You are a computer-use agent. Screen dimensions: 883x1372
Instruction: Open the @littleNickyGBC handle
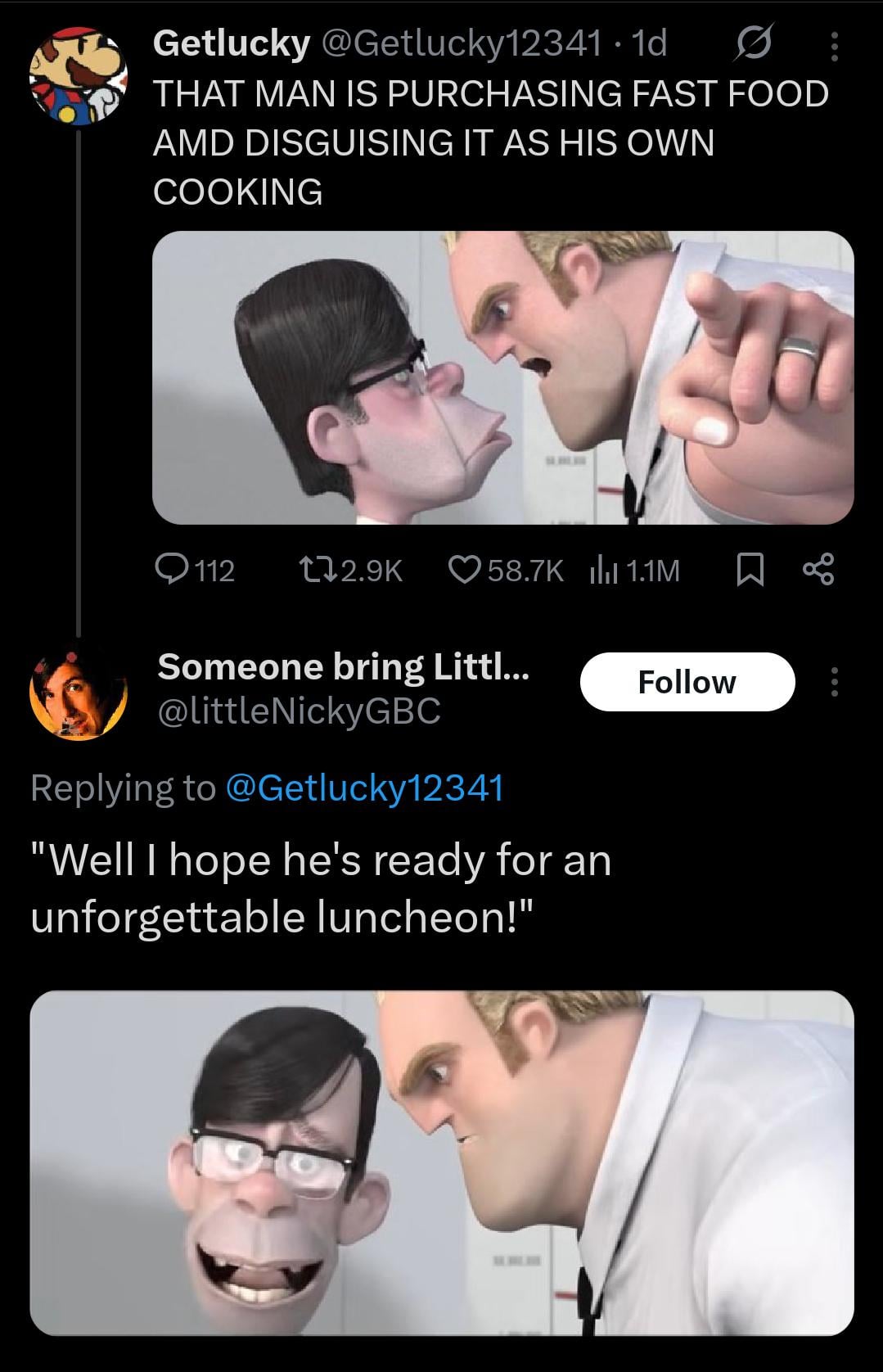pyautogui.click(x=299, y=711)
